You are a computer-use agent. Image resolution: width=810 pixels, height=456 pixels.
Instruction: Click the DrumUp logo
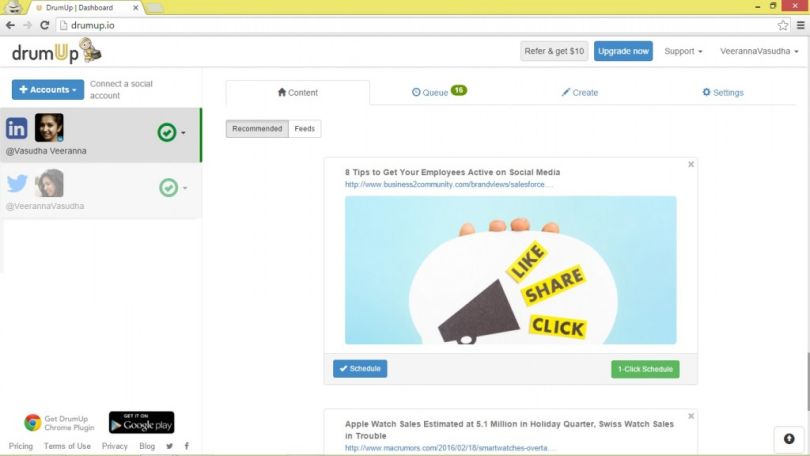57,51
